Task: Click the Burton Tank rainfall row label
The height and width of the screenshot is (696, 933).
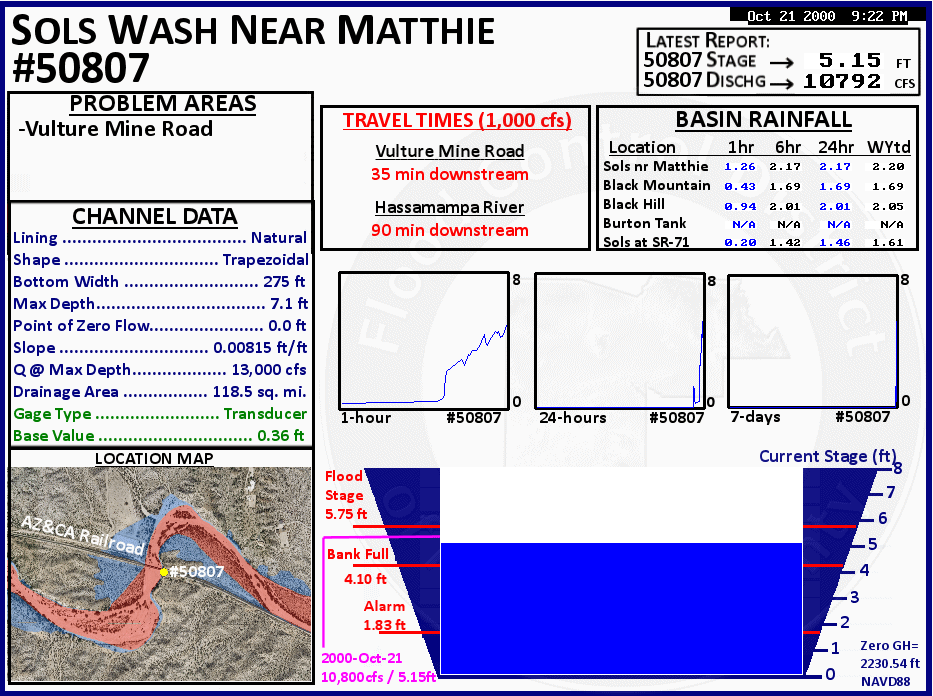Action: [644, 223]
